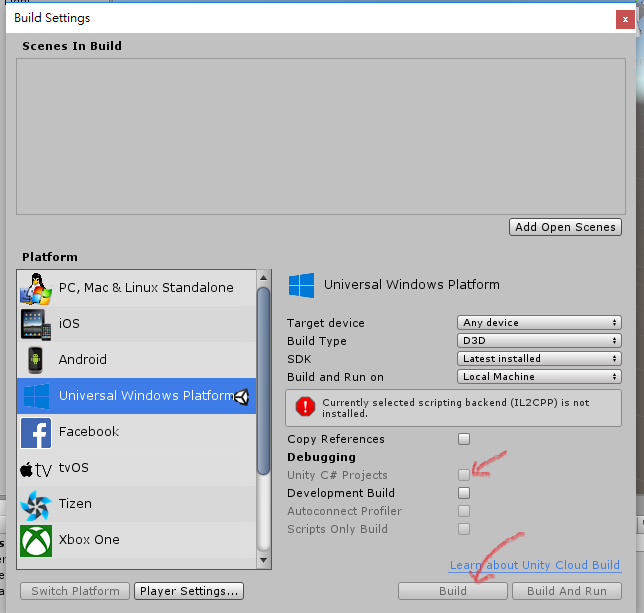Viewport: 644px width, 613px height.
Task: Click the Build button
Action: tap(453, 591)
